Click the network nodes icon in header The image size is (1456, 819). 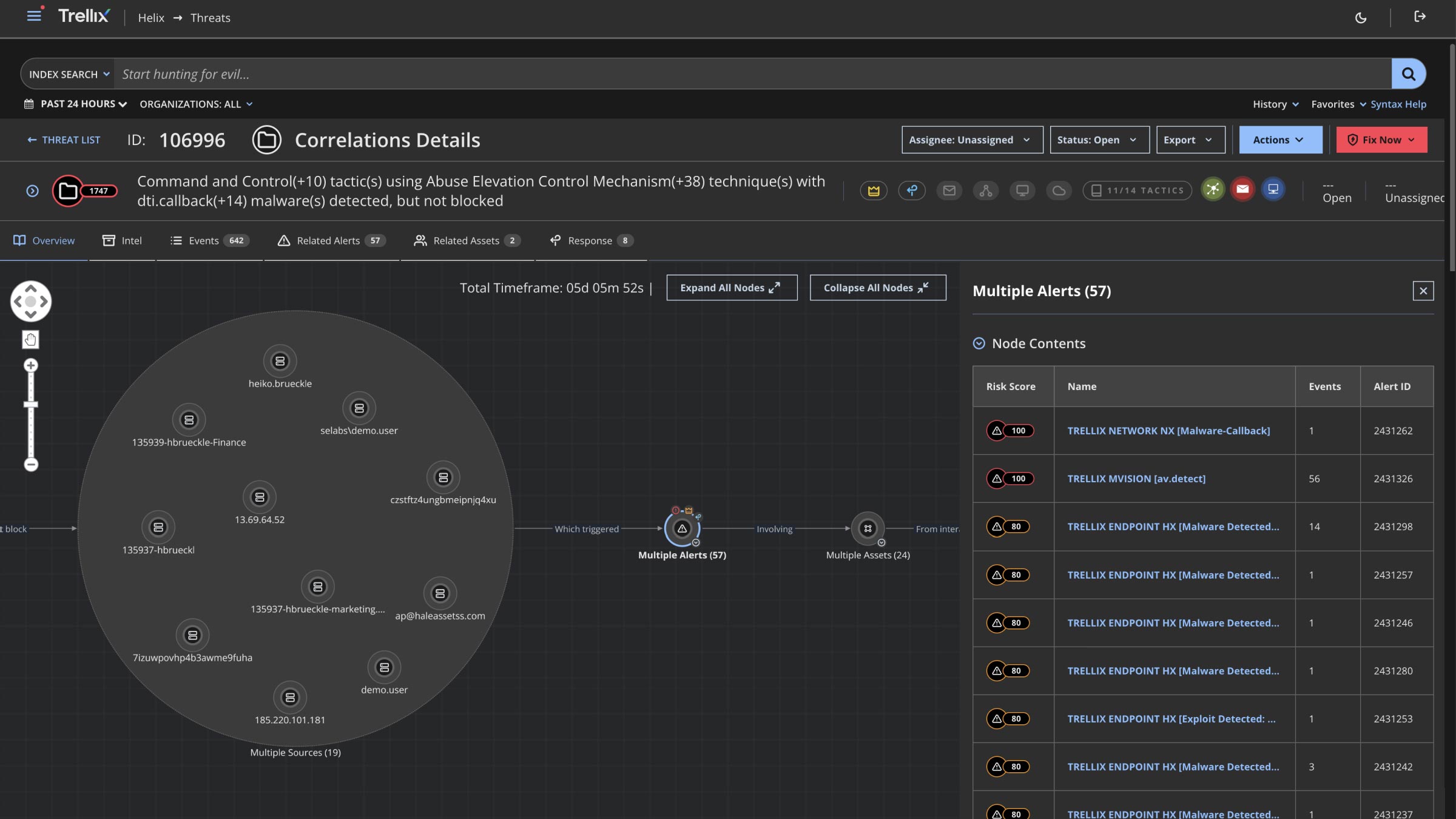(x=986, y=190)
